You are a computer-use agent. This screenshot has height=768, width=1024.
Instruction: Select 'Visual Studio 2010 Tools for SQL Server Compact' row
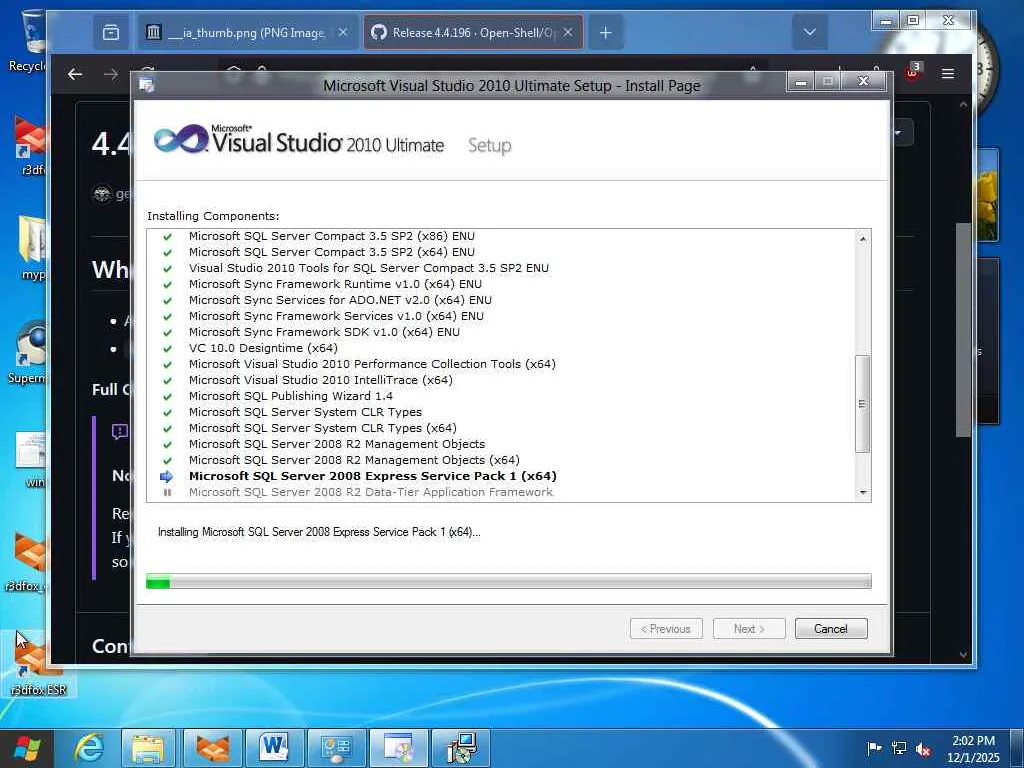pyautogui.click(x=368, y=268)
